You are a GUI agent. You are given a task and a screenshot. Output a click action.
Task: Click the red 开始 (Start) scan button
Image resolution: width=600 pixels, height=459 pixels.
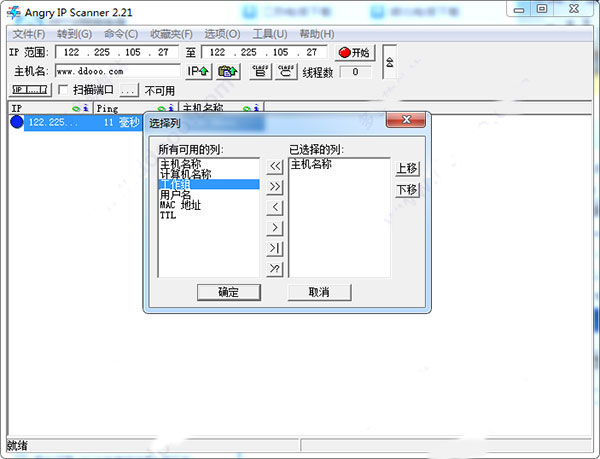pyautogui.click(x=354, y=52)
